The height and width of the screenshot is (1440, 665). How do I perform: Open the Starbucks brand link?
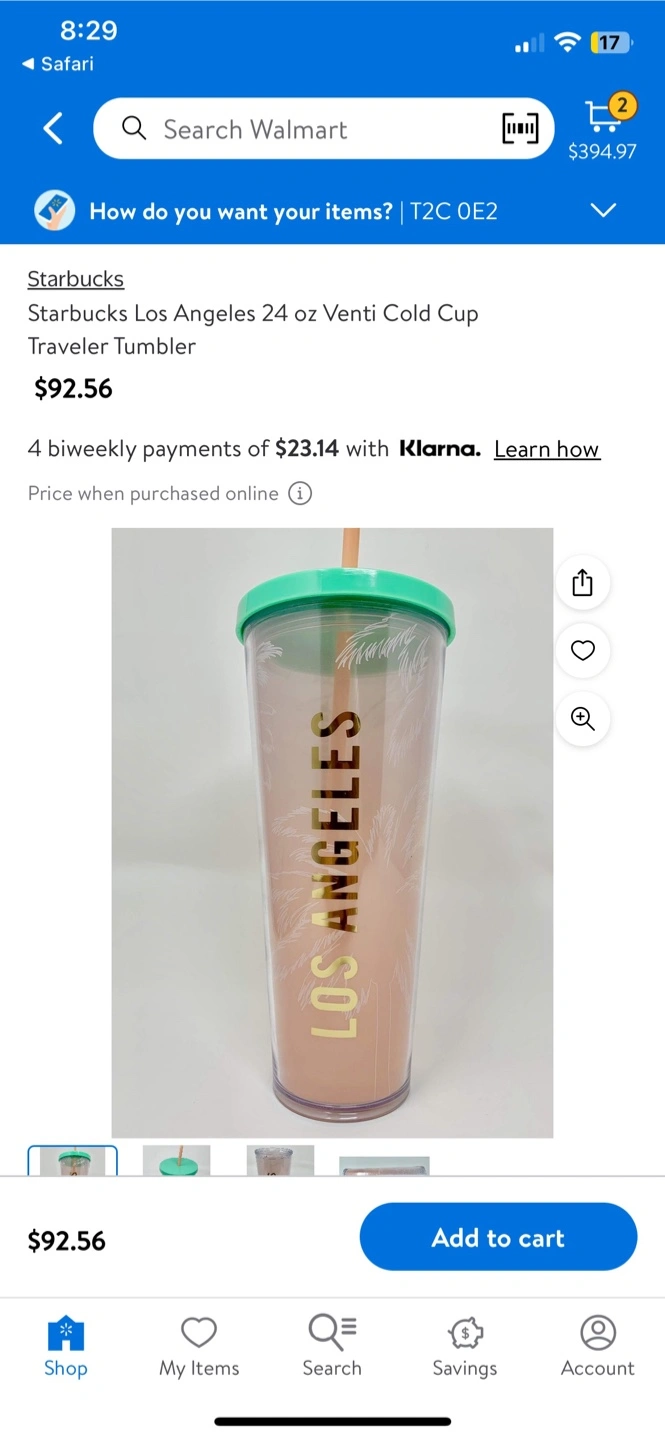76,279
